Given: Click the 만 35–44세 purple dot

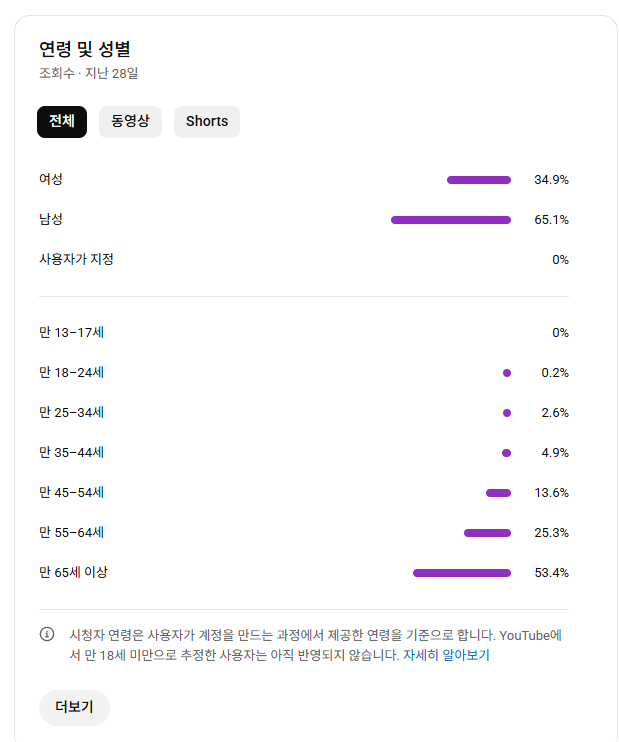Looking at the screenshot, I should pos(507,453).
